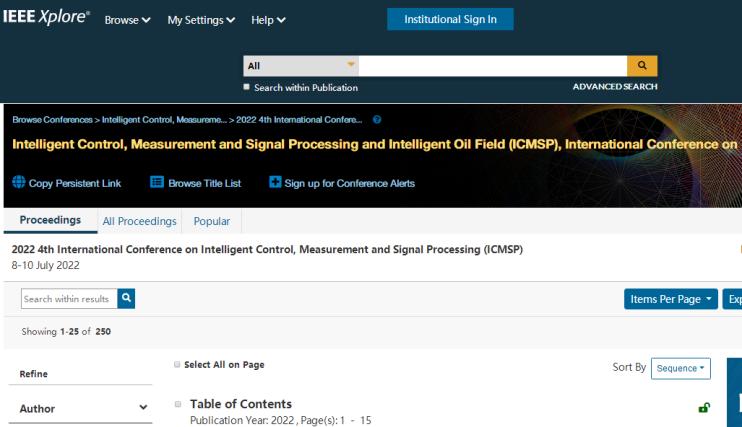The image size is (742, 427).
Task: Click the IEEE Xplore logo
Action: click(48, 20)
